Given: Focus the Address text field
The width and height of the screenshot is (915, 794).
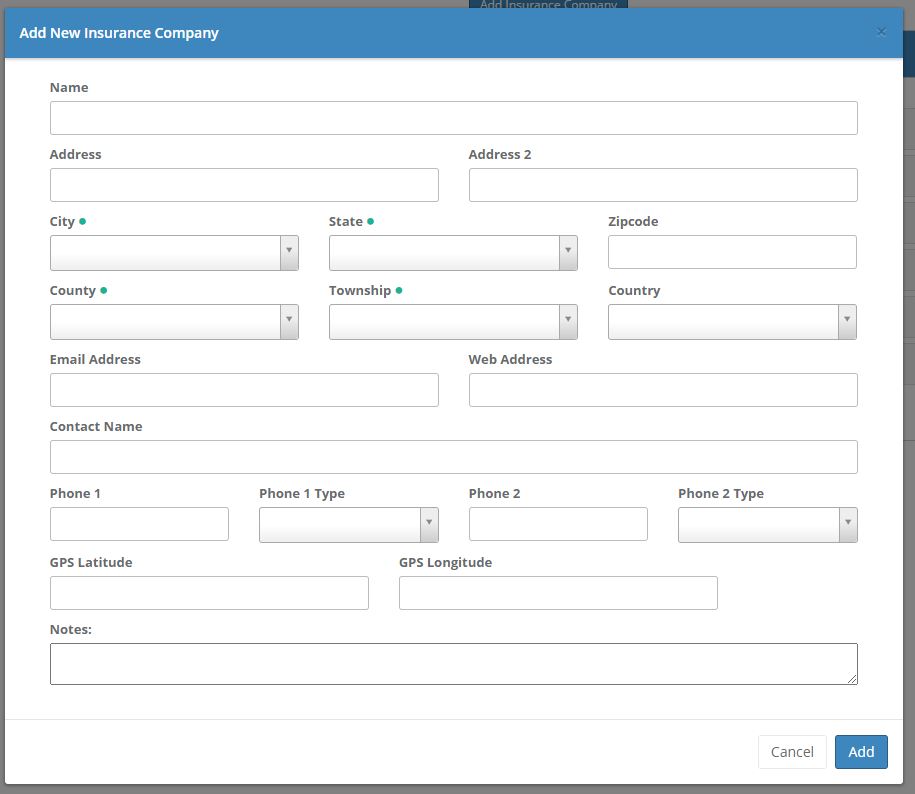Looking at the screenshot, I should [x=244, y=185].
